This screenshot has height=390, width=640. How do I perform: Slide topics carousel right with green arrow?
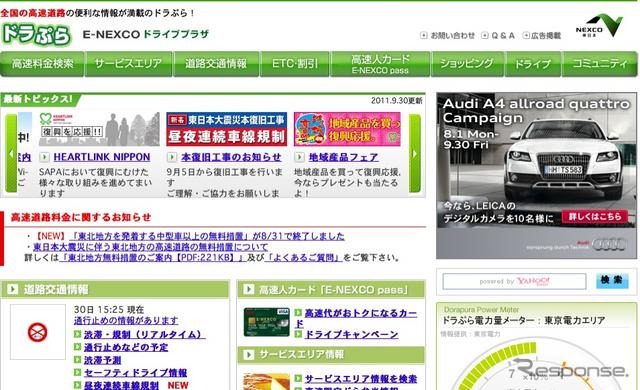(x=415, y=153)
